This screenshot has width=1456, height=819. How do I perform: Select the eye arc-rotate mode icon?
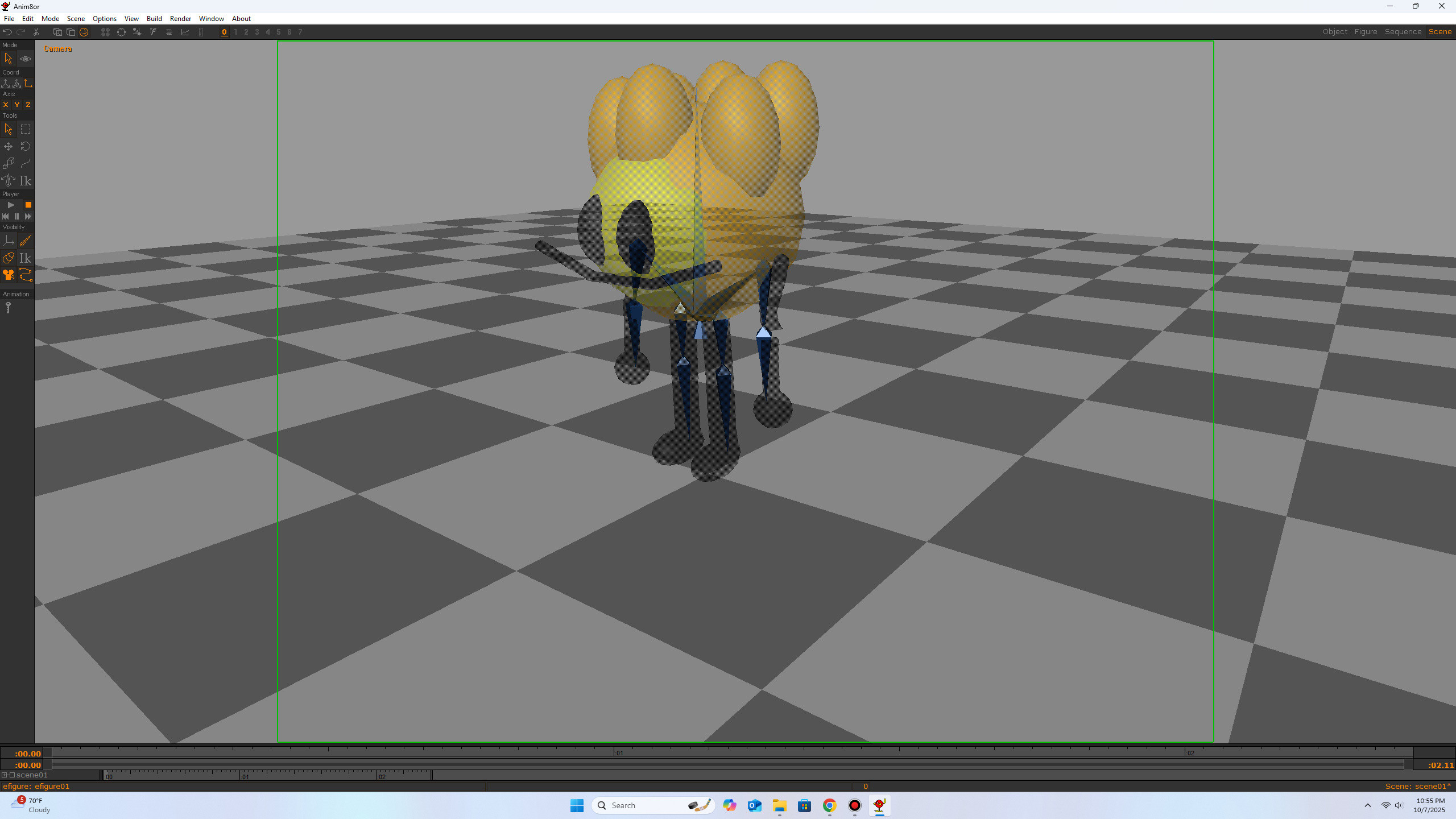pyautogui.click(x=25, y=59)
